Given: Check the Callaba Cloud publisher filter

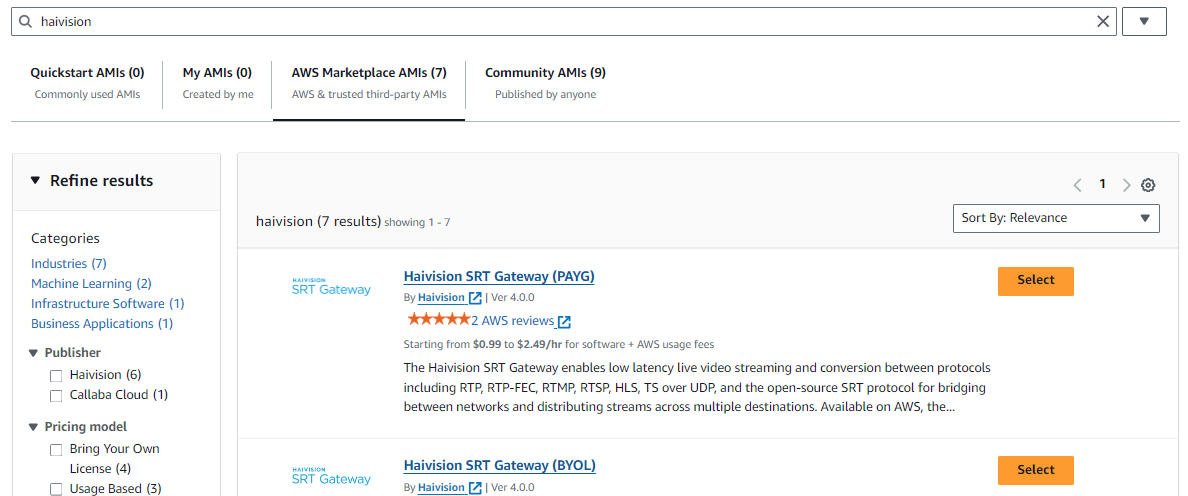Looking at the screenshot, I should [x=56, y=396].
